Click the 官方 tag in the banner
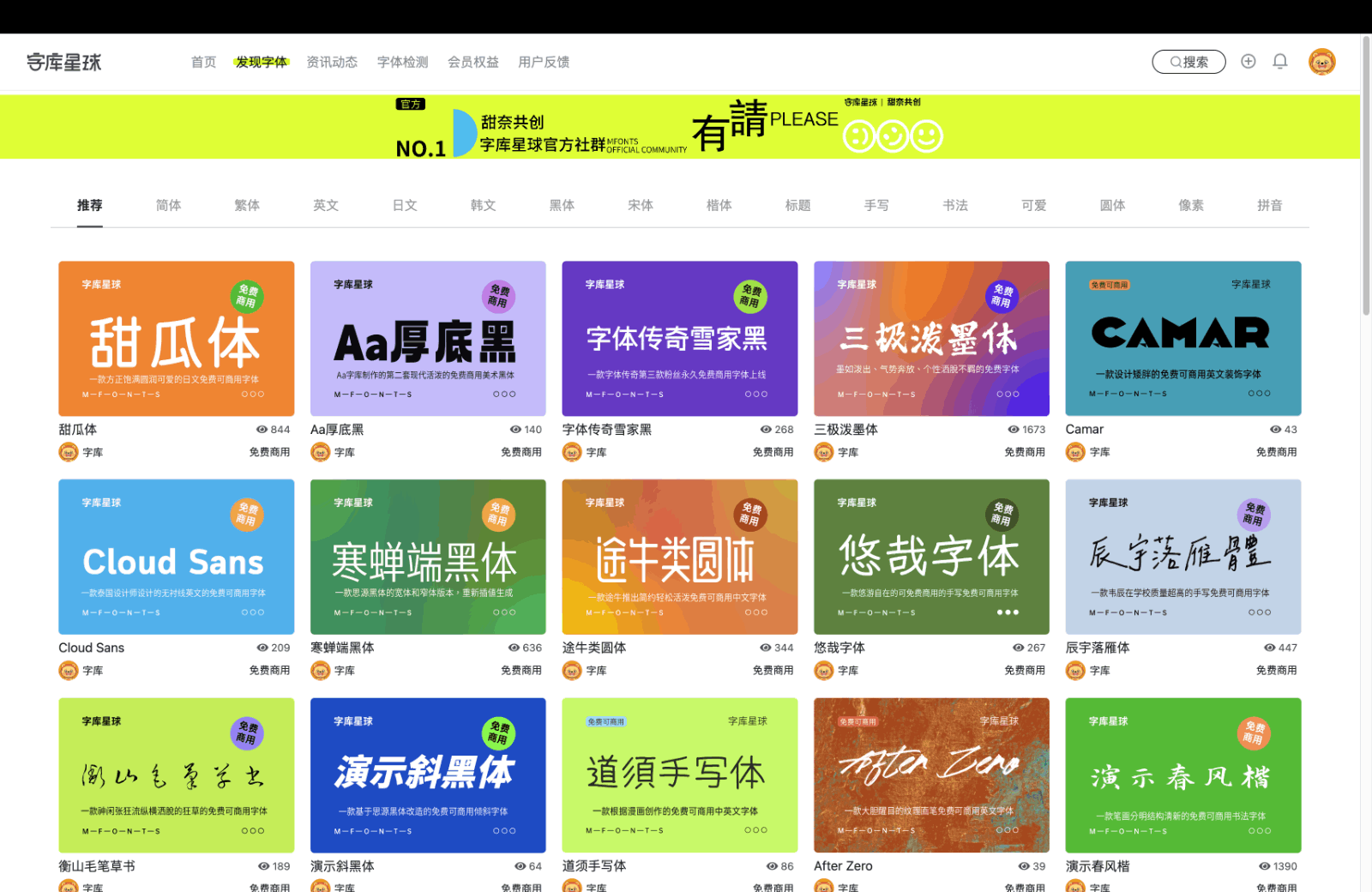The width and height of the screenshot is (1372, 892). (410, 104)
